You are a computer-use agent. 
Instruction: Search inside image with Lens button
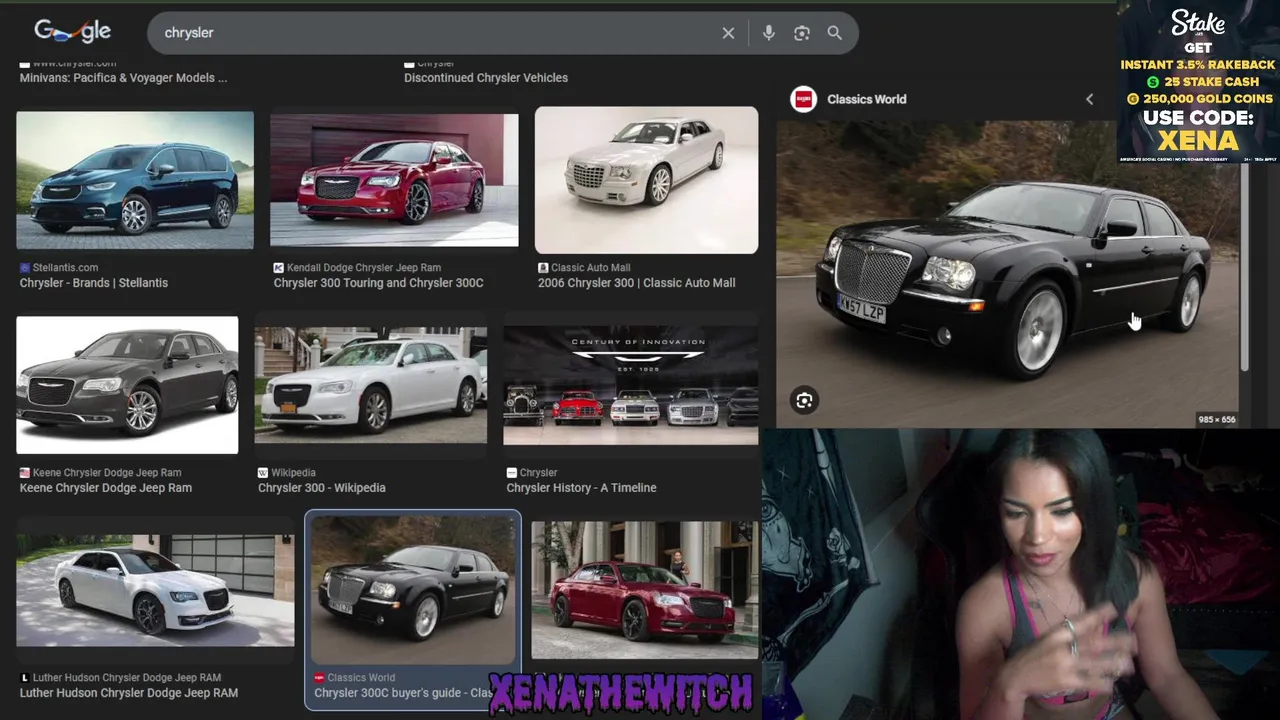tap(804, 401)
